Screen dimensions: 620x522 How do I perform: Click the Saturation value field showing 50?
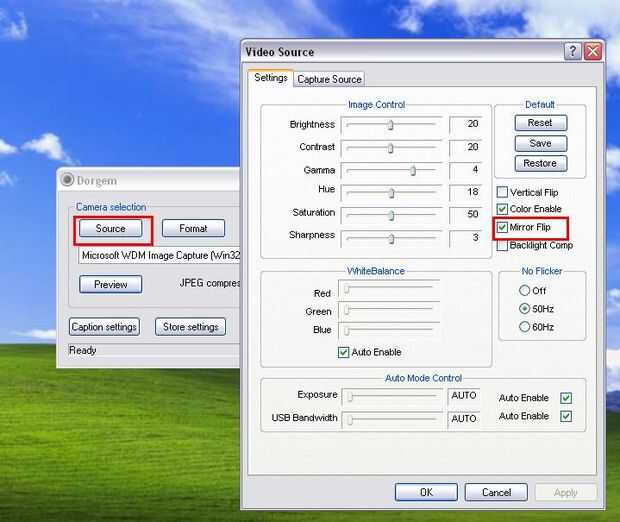tap(466, 215)
